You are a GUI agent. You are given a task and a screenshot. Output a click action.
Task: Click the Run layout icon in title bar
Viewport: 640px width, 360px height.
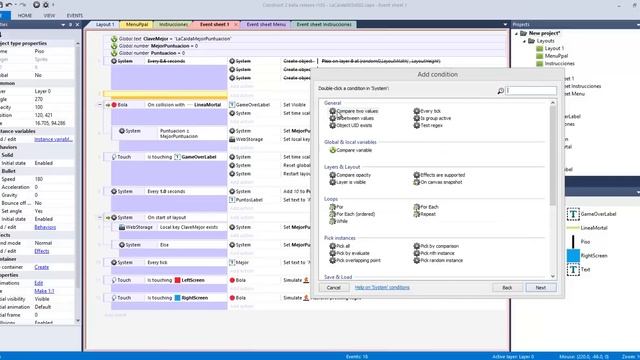(36, 5)
